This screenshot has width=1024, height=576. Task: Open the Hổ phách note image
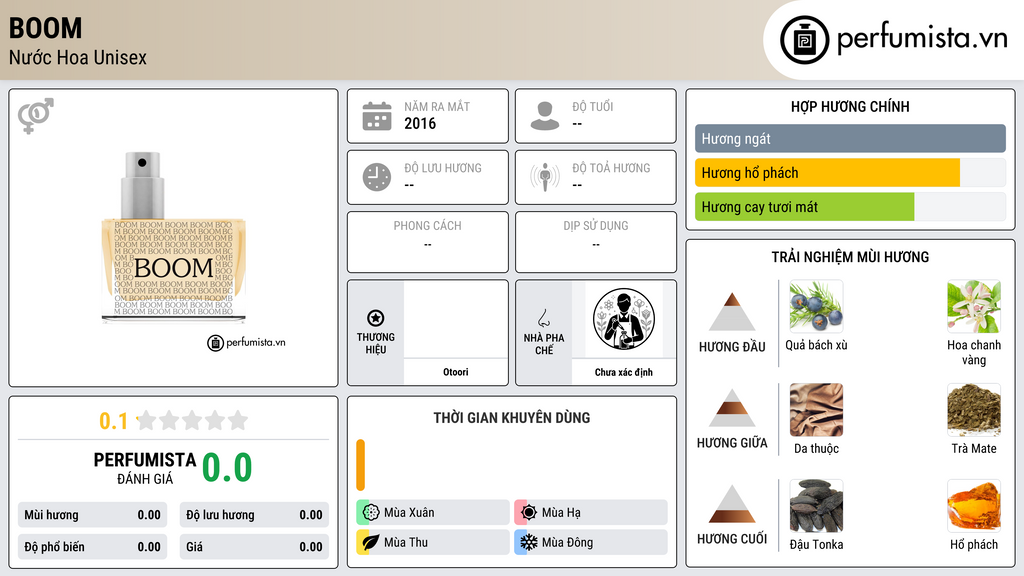[974, 505]
